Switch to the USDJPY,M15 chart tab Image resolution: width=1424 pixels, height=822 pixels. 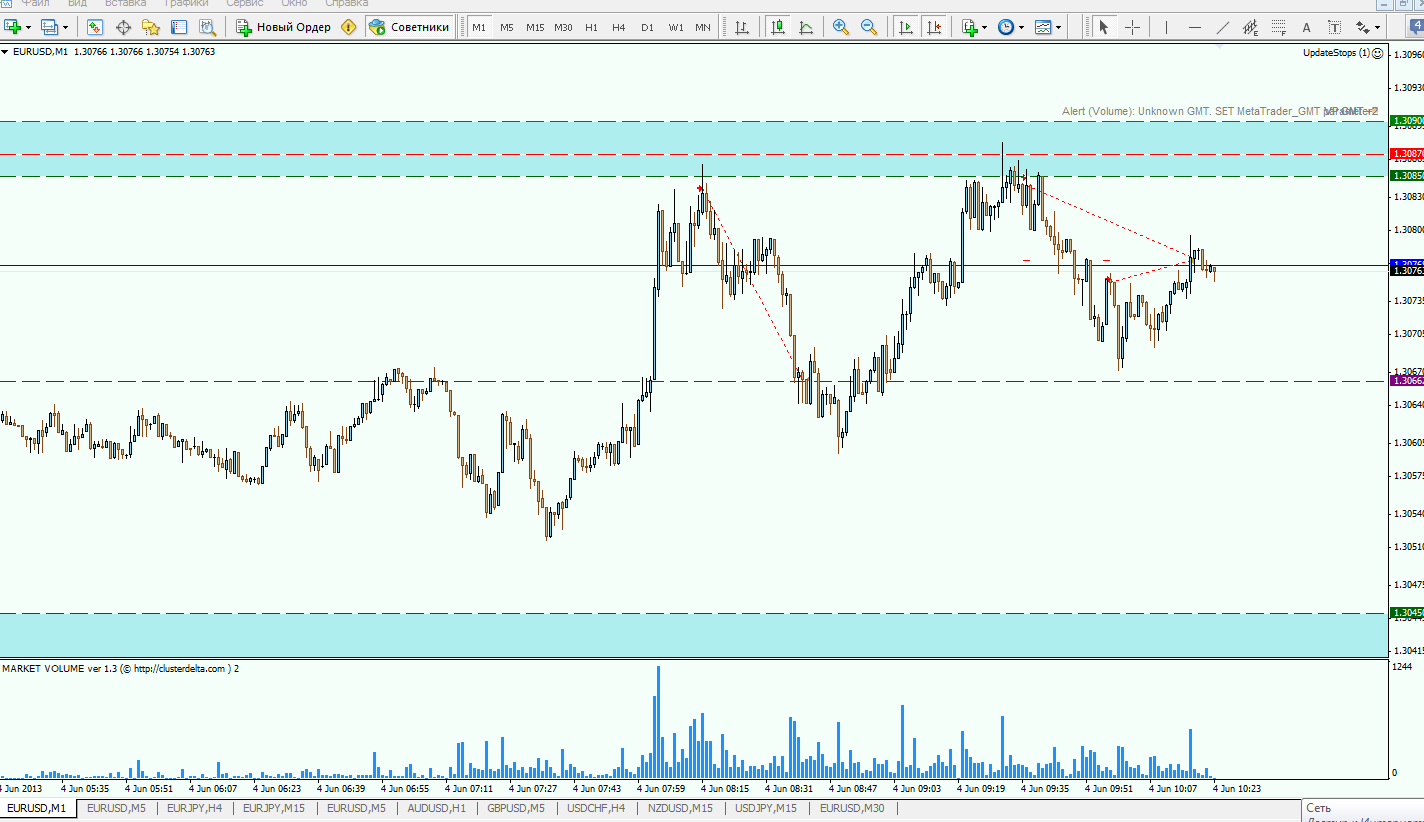coord(766,808)
